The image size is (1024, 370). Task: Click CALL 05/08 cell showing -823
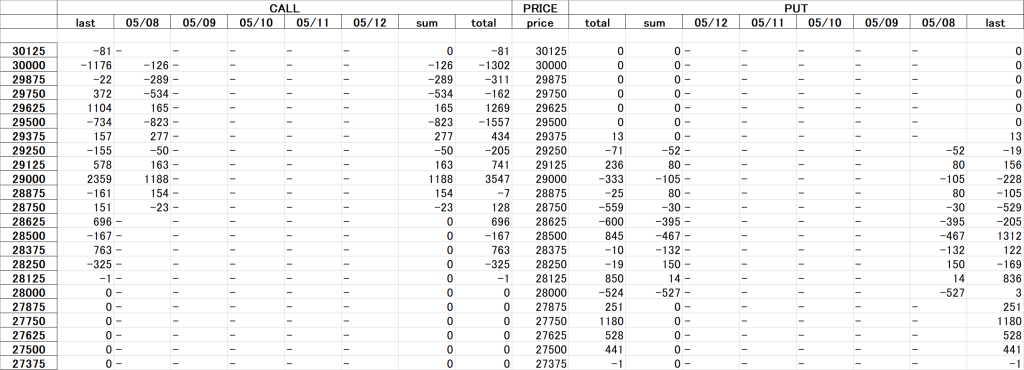(142, 122)
